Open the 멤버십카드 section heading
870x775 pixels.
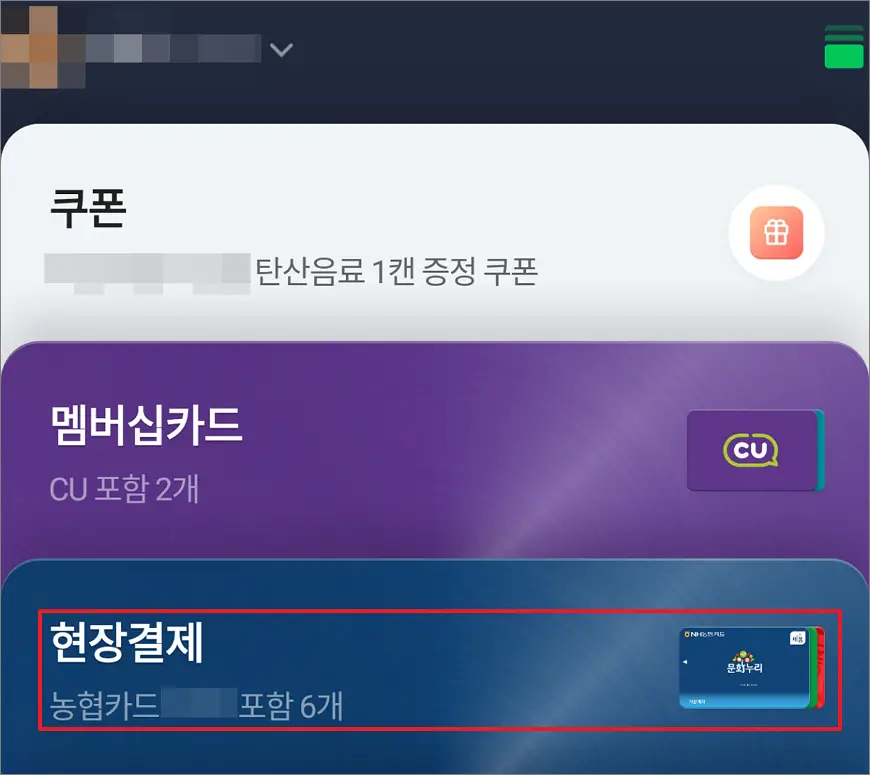[x=146, y=425]
